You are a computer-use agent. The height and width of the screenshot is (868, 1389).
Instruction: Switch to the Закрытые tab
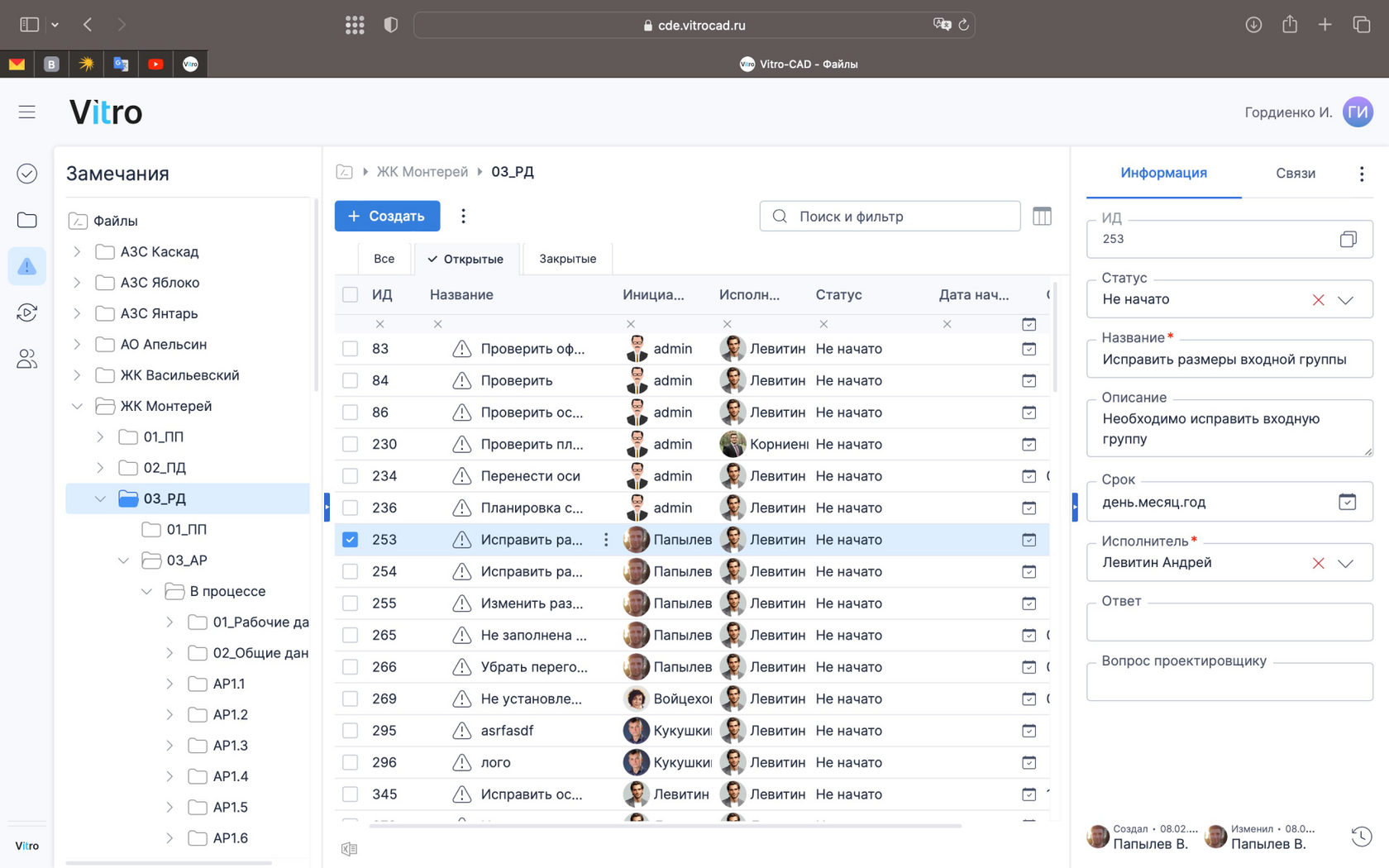pos(567,259)
